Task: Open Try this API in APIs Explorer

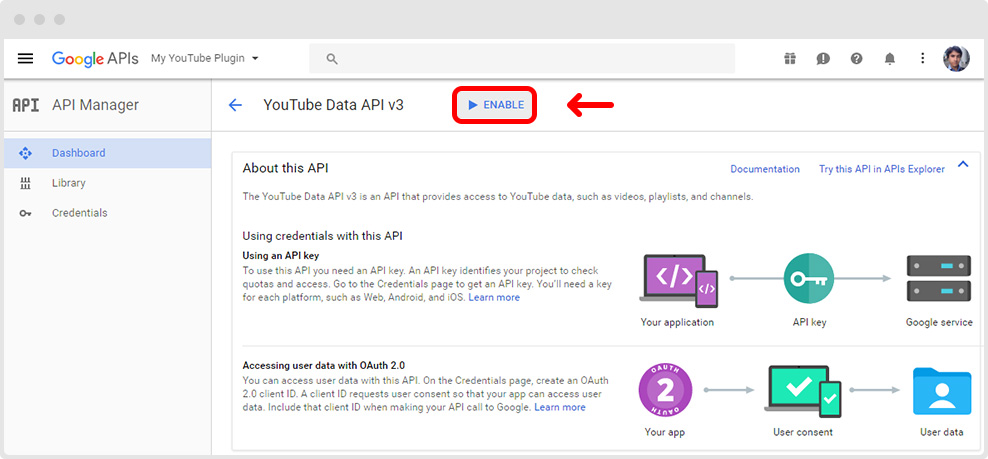Action: coord(882,169)
